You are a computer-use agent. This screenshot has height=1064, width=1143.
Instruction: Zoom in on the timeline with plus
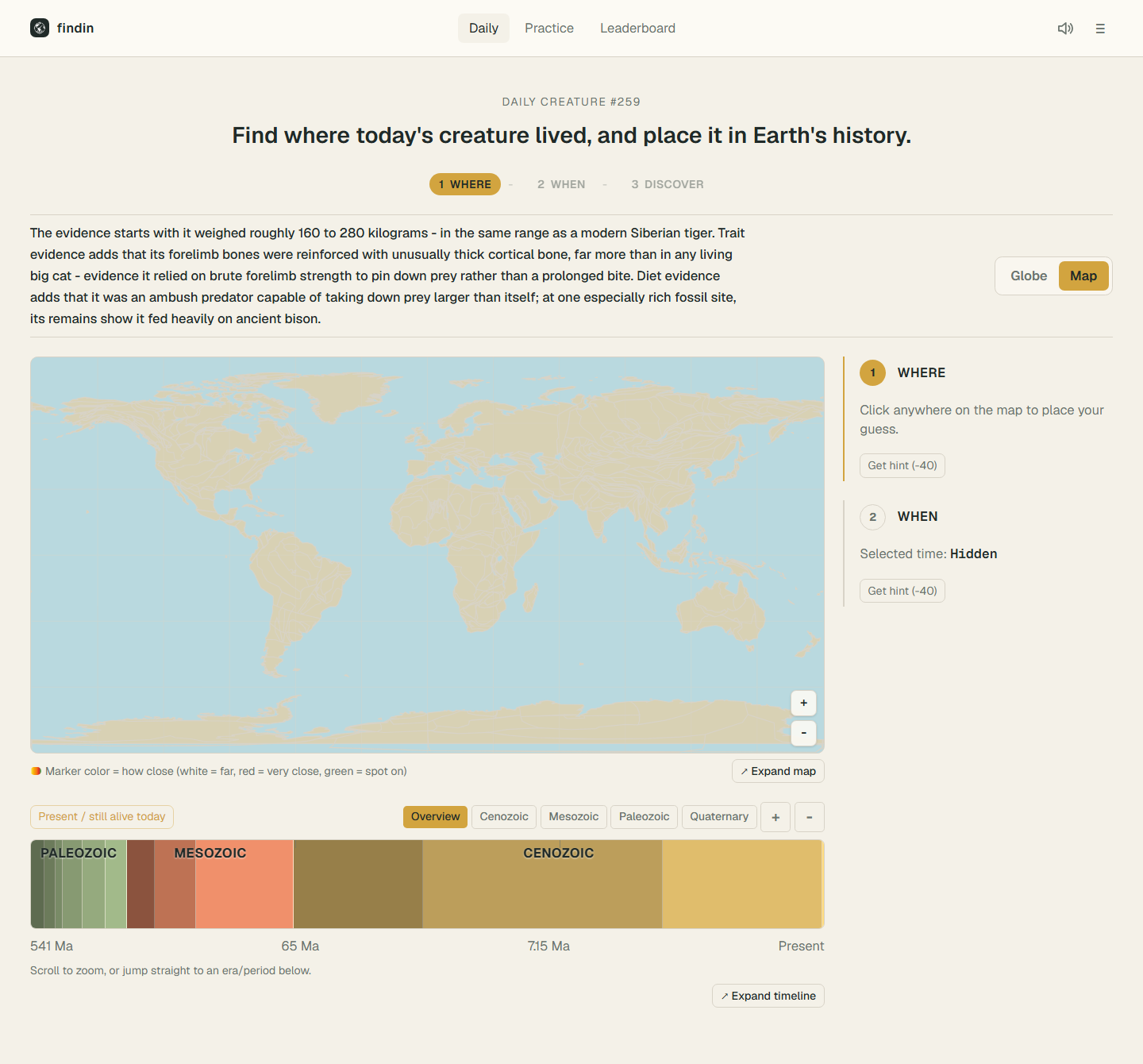[775, 817]
